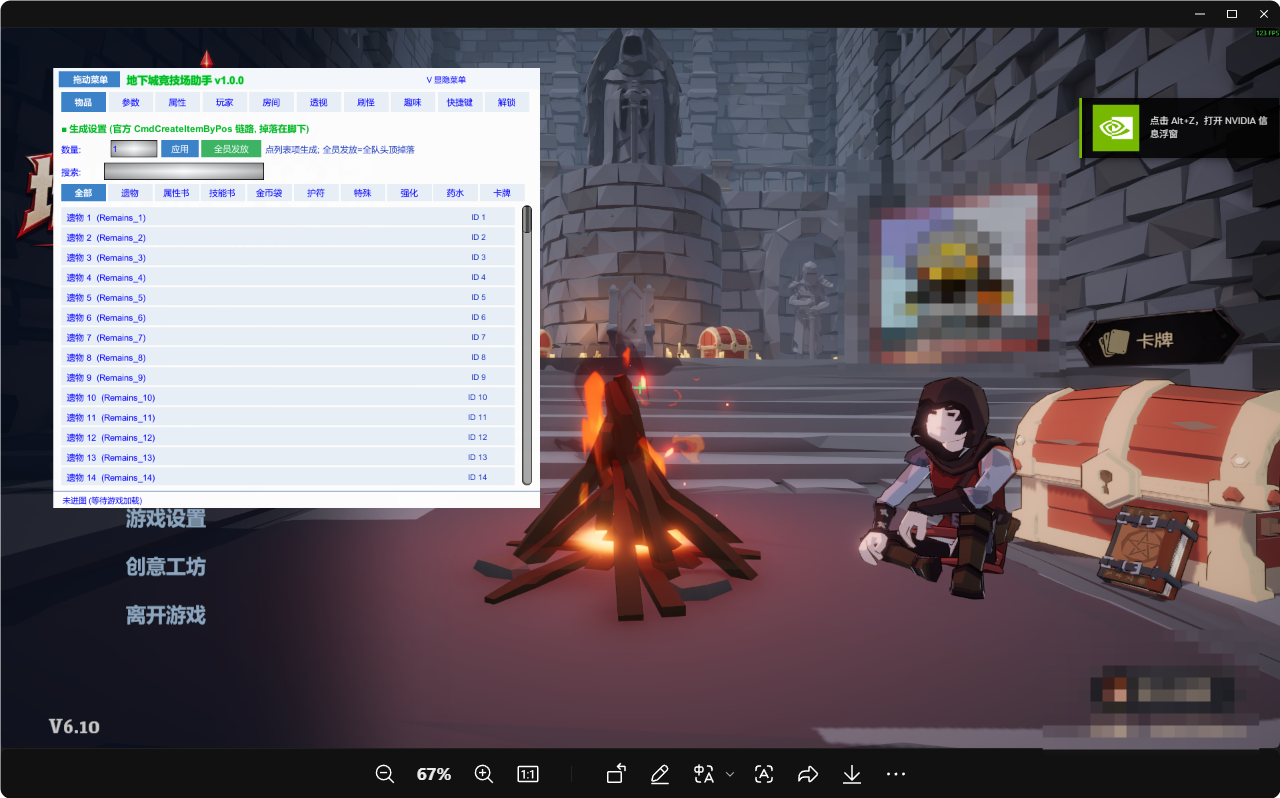The image size is (1280, 798).
Task: Click the spellbook beside the treasure chest
Action: click(1147, 552)
